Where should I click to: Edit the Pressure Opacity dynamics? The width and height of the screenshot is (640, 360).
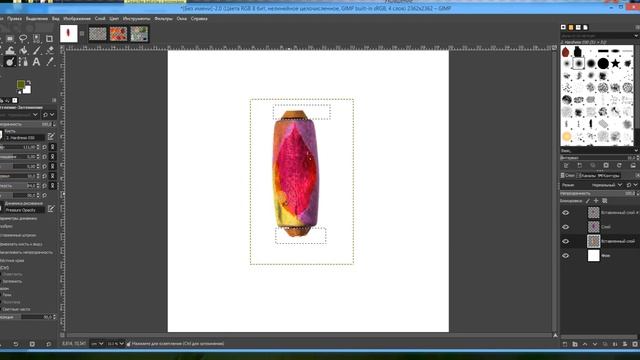pyautogui.click(x=51, y=209)
